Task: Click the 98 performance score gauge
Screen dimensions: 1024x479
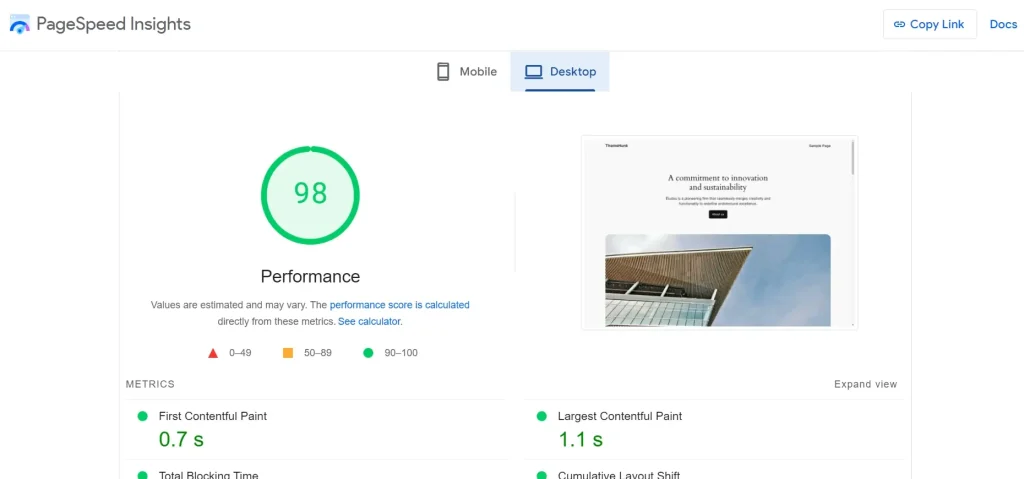Action: (310, 195)
